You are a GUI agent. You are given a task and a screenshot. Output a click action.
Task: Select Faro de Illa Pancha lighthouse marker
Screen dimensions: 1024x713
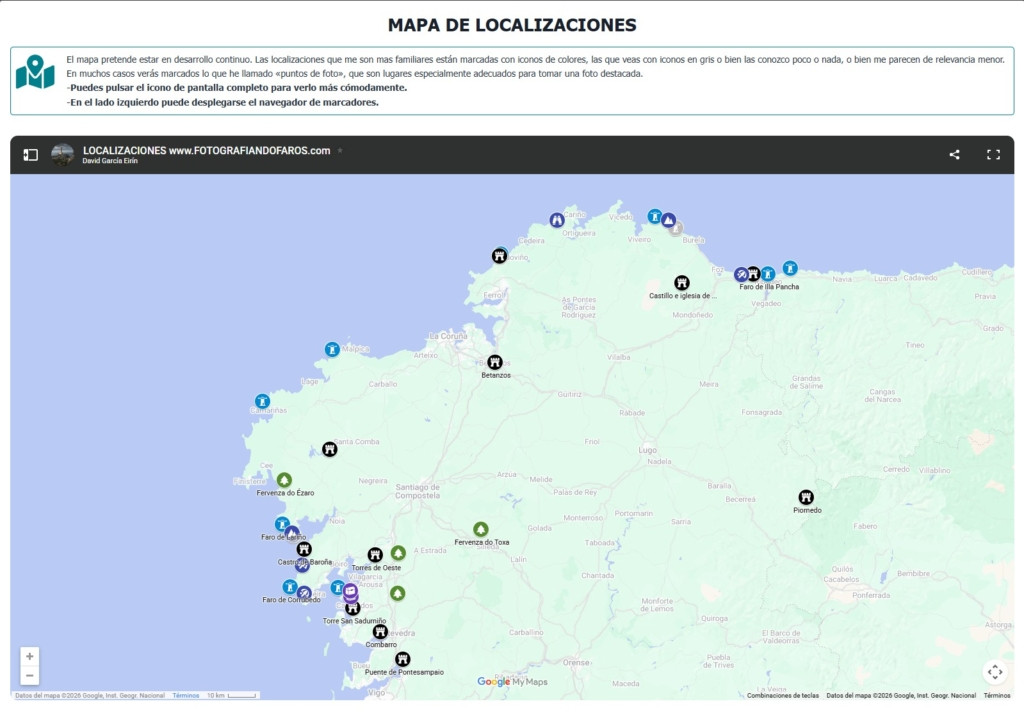768,274
